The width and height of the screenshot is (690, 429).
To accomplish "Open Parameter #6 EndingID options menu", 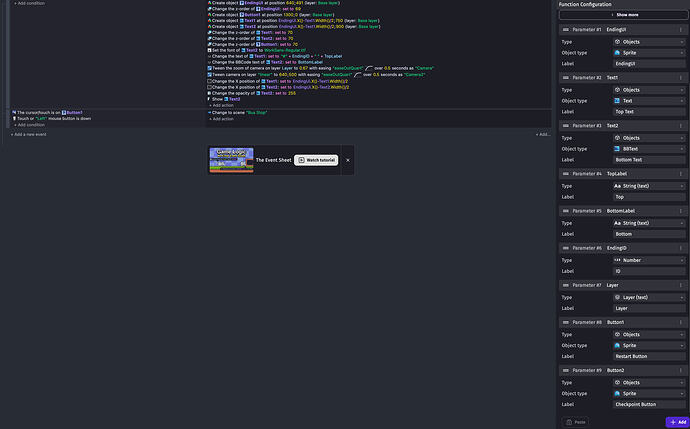I will pos(680,248).
